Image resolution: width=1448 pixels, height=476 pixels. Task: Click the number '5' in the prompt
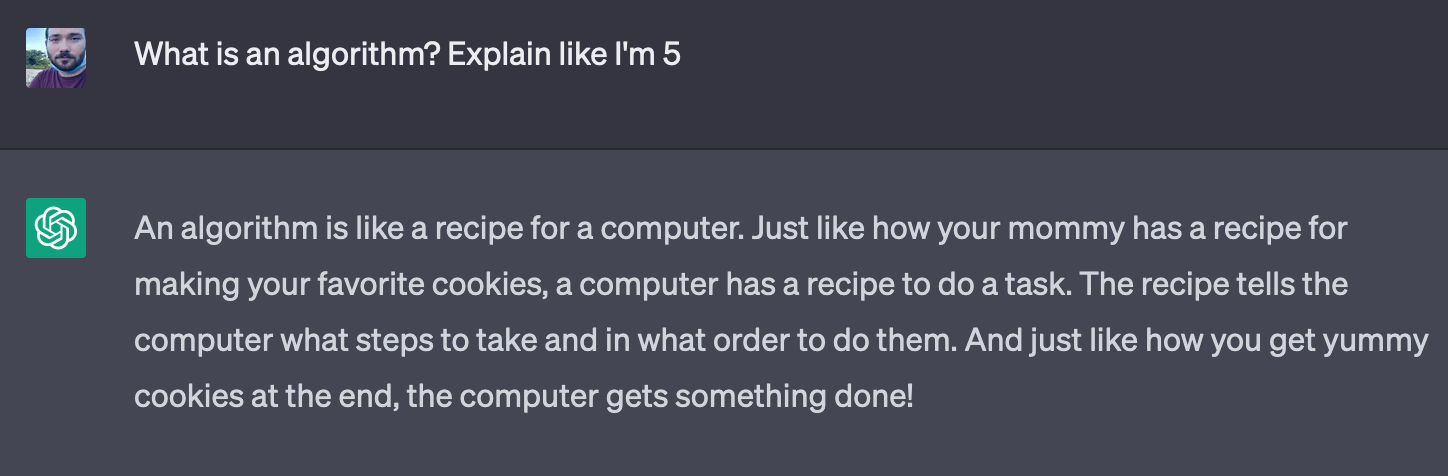pyautogui.click(x=671, y=54)
